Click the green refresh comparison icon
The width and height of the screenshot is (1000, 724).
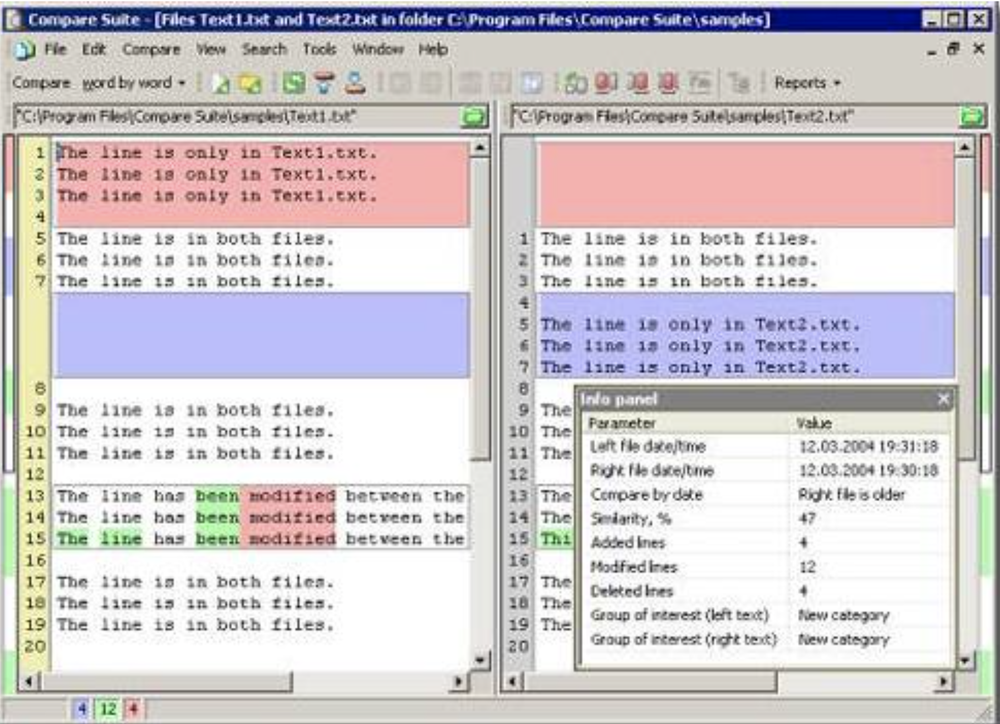(293, 84)
